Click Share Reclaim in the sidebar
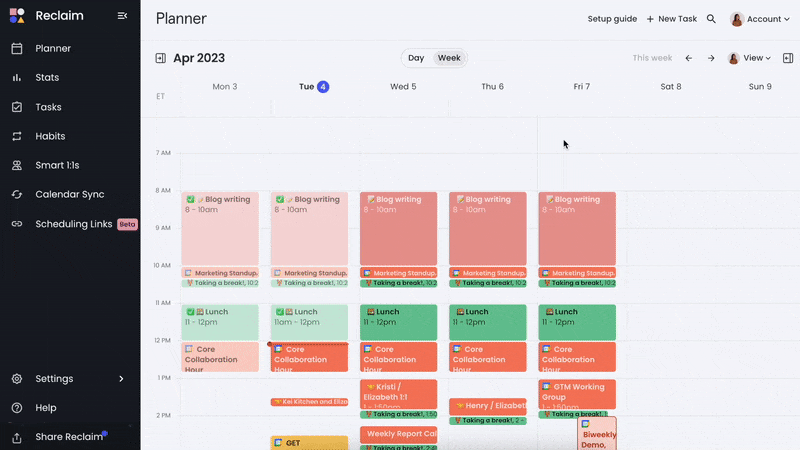The image size is (800, 450). (69, 437)
